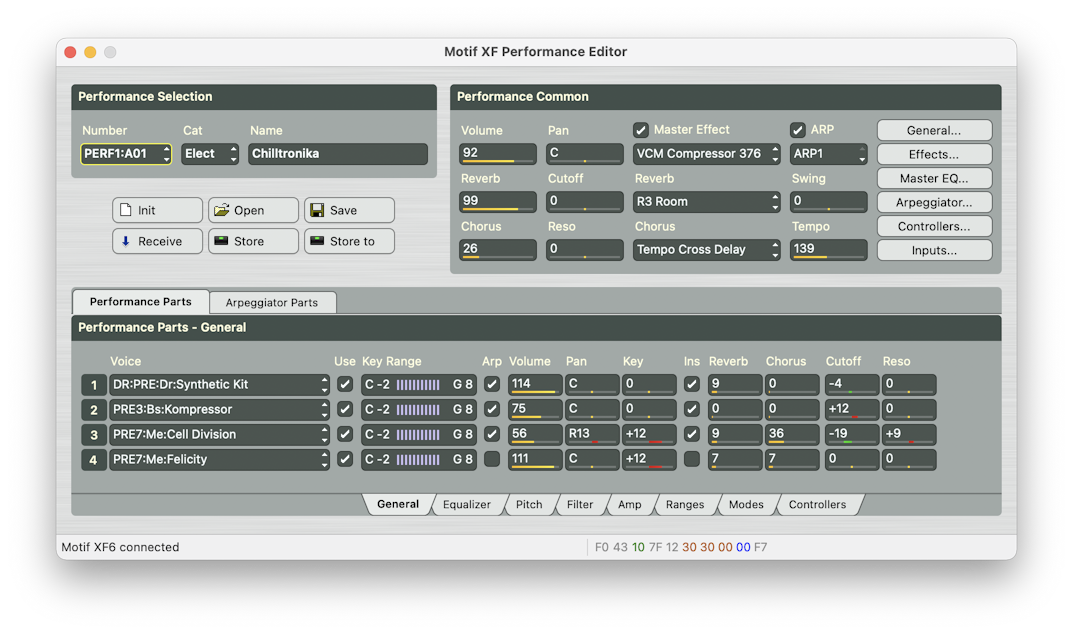Open the Master EQ... dialog
This screenshot has width=1073, height=634.
pyautogui.click(x=934, y=178)
